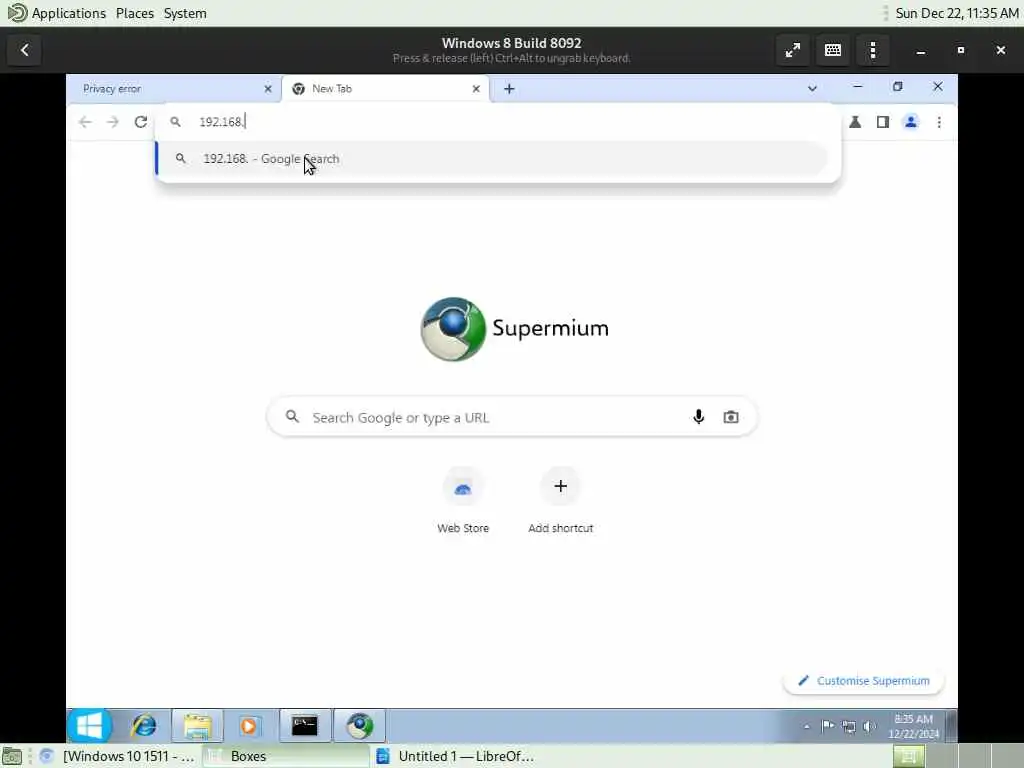
Task: Open Windows Media Player from taskbar
Action: [x=249, y=726]
